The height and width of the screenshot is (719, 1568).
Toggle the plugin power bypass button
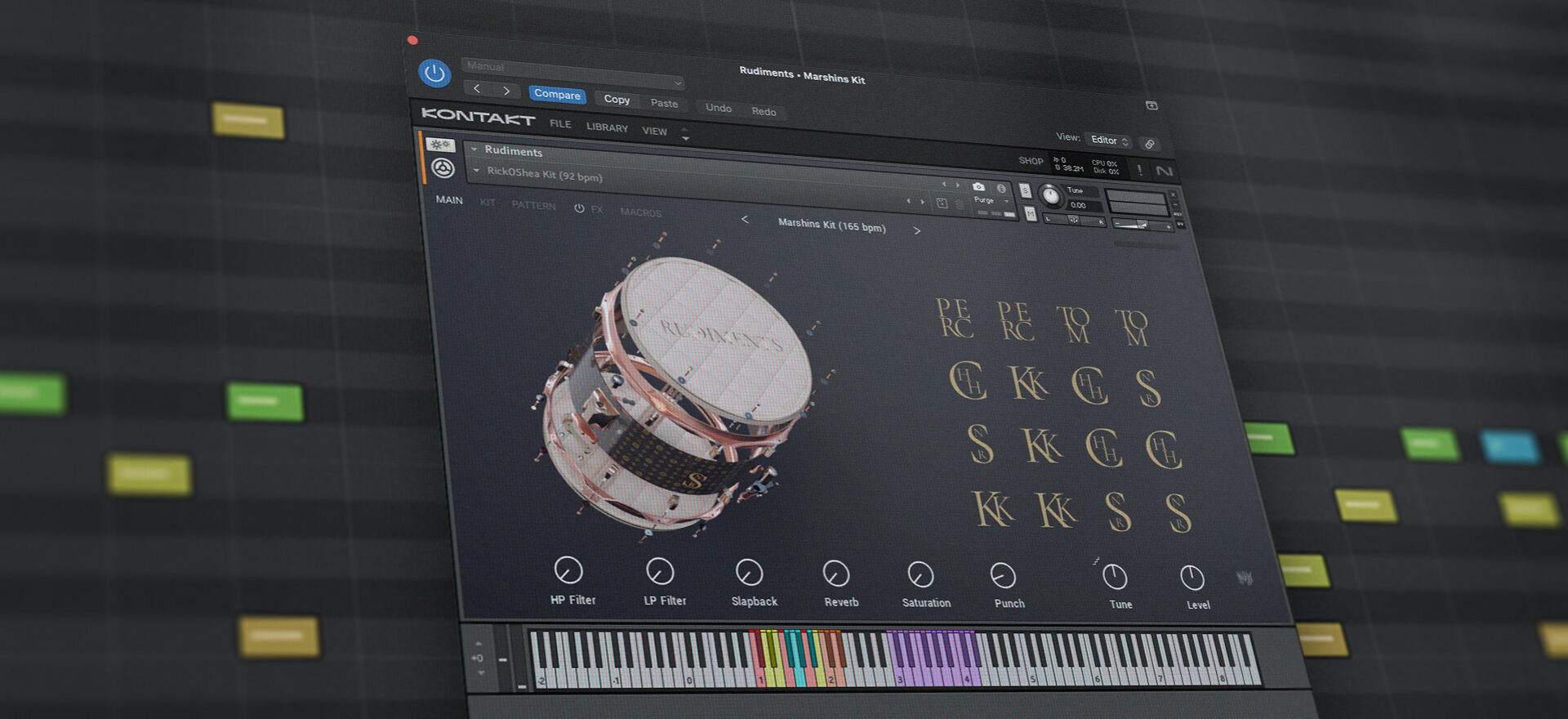tap(434, 74)
